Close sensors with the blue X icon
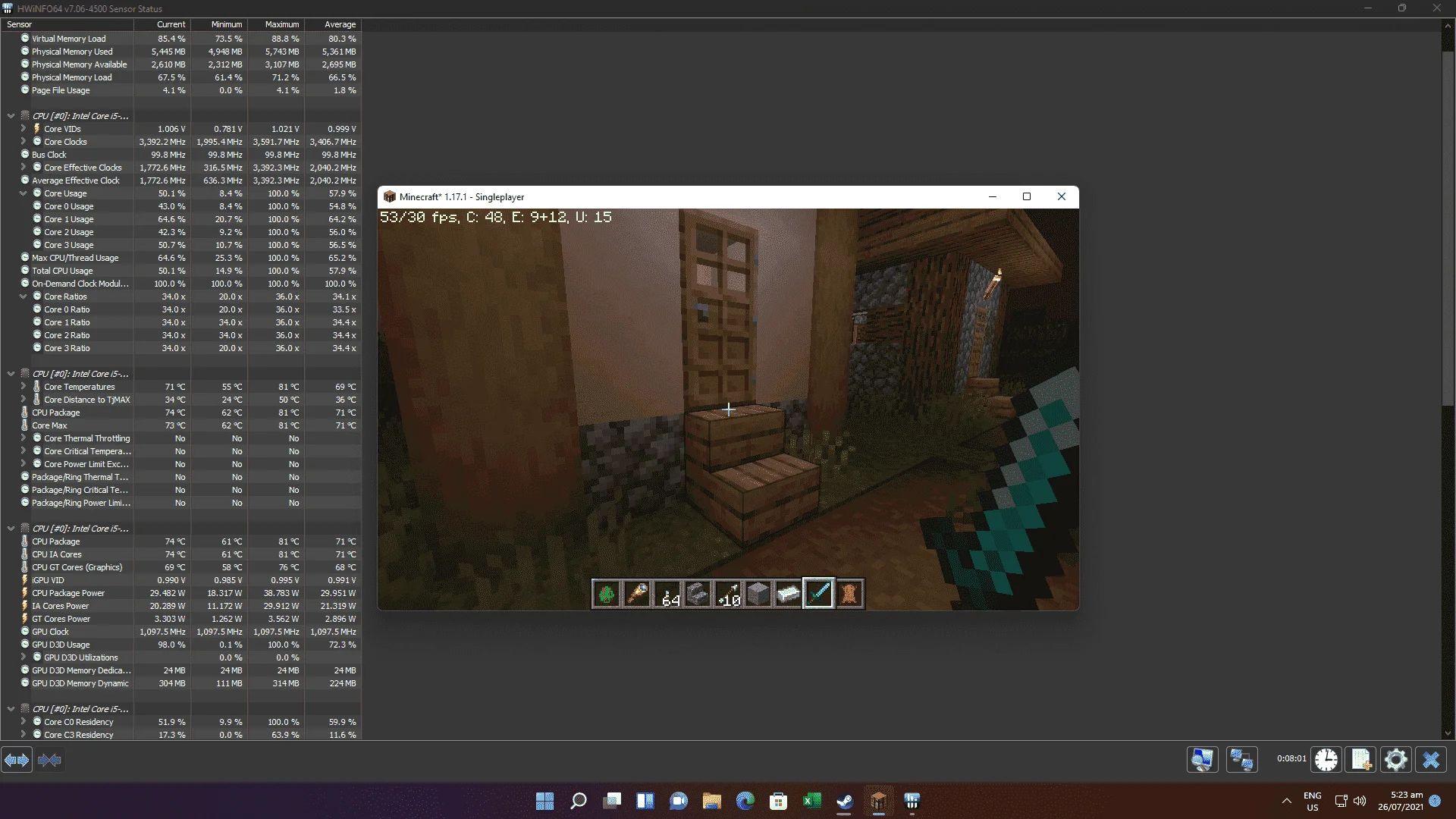This screenshot has width=1456, height=819. tap(1431, 759)
